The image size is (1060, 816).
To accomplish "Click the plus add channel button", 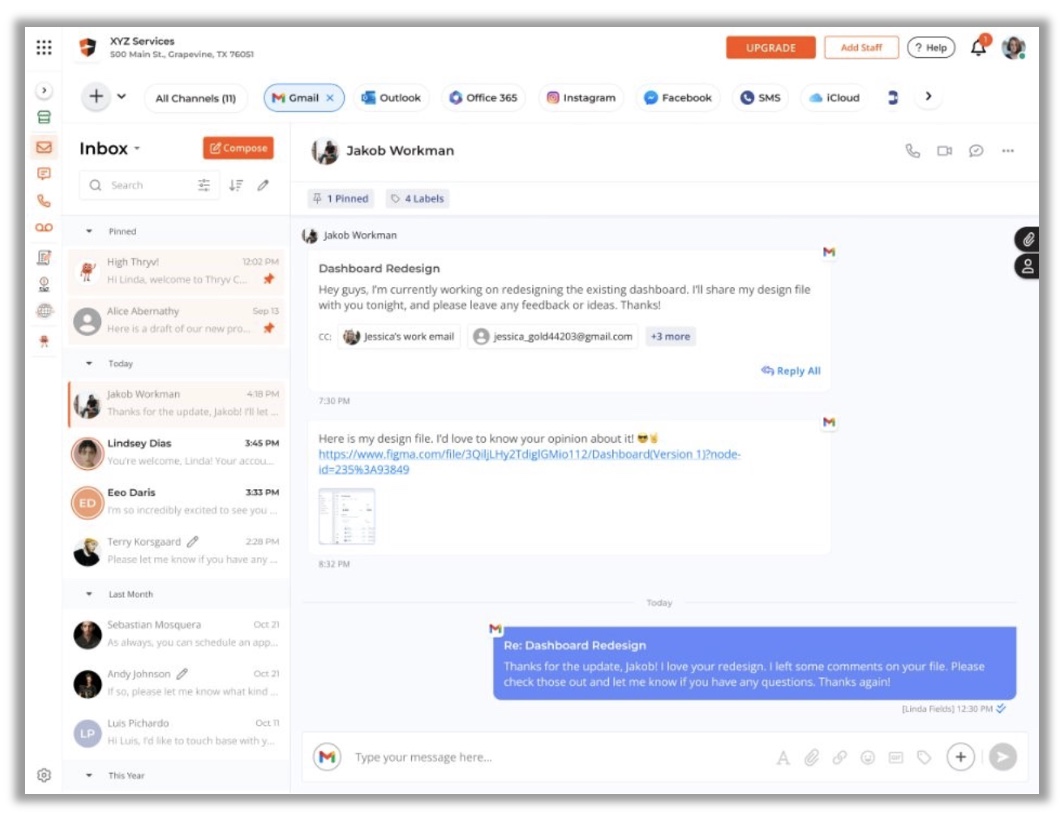I will 97,97.
